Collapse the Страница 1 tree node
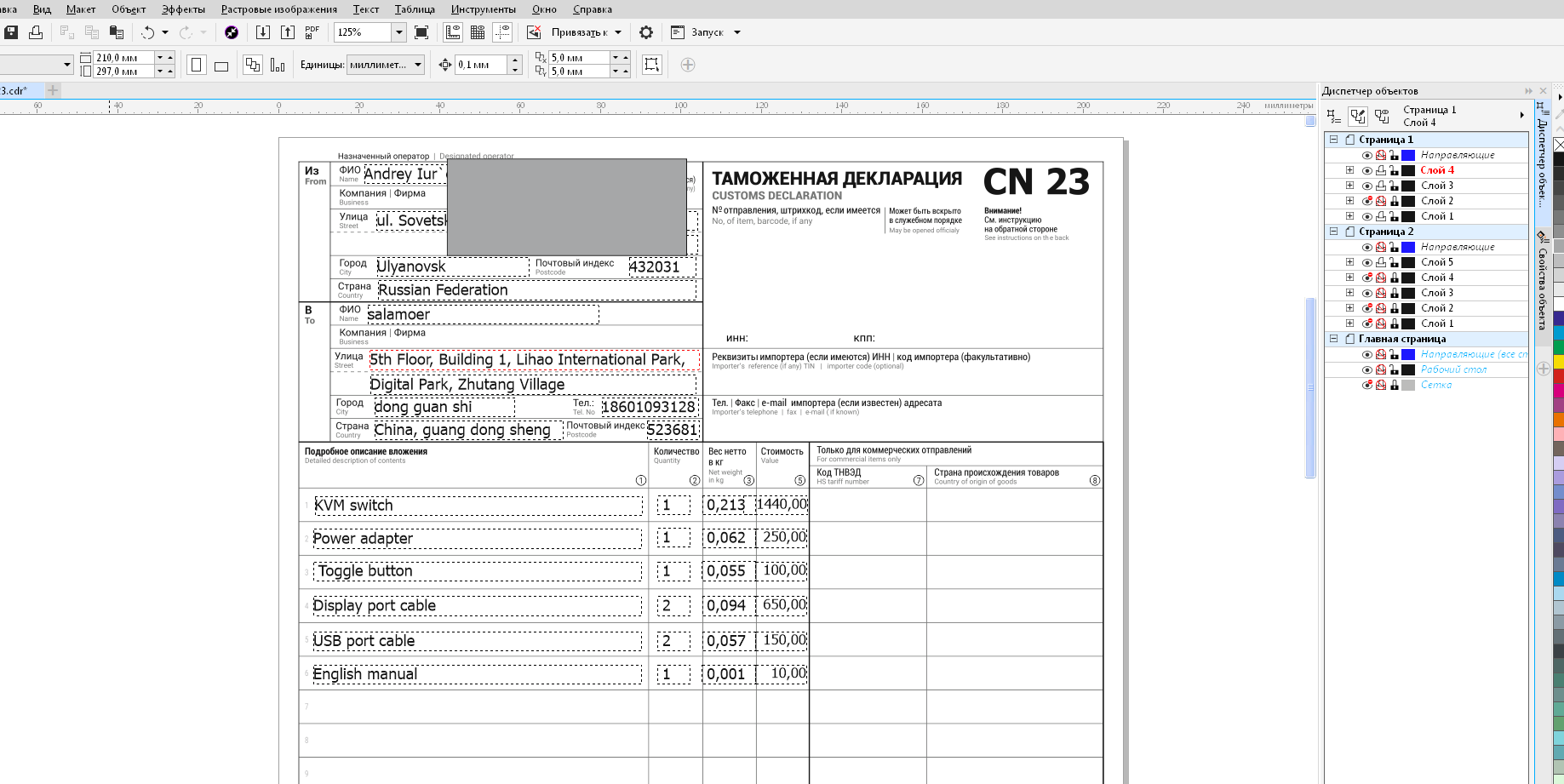1564x784 pixels. click(1334, 140)
